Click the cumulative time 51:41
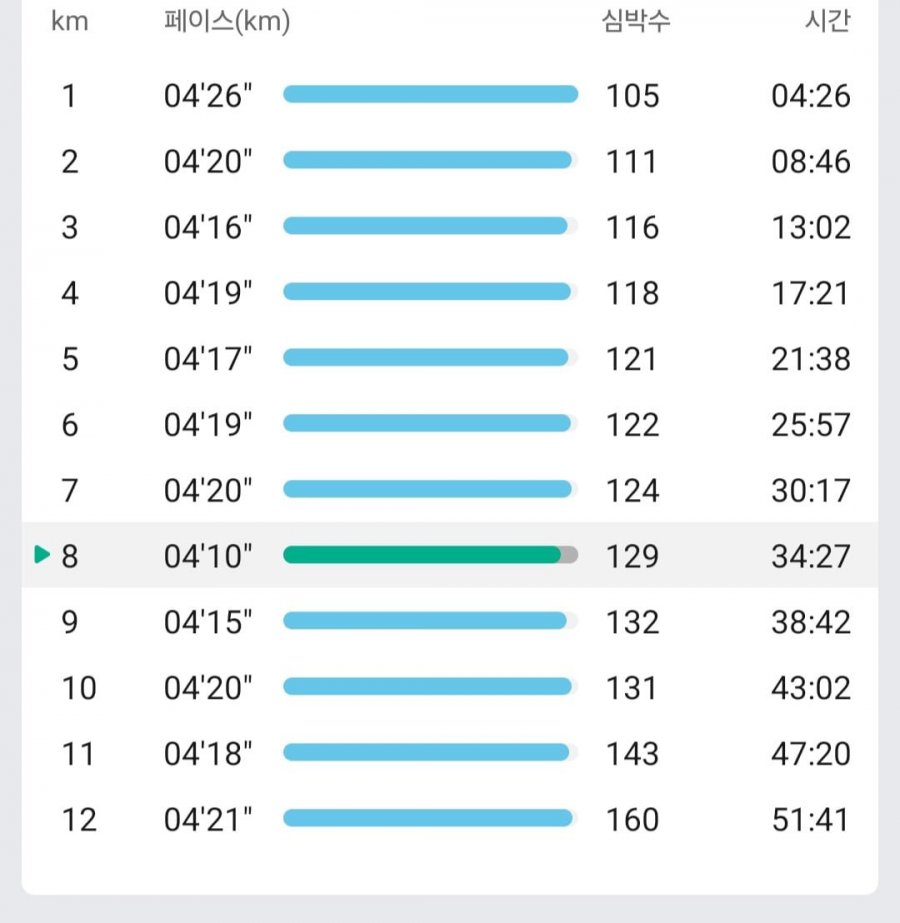Screen dimensions: 900x923 811,820
